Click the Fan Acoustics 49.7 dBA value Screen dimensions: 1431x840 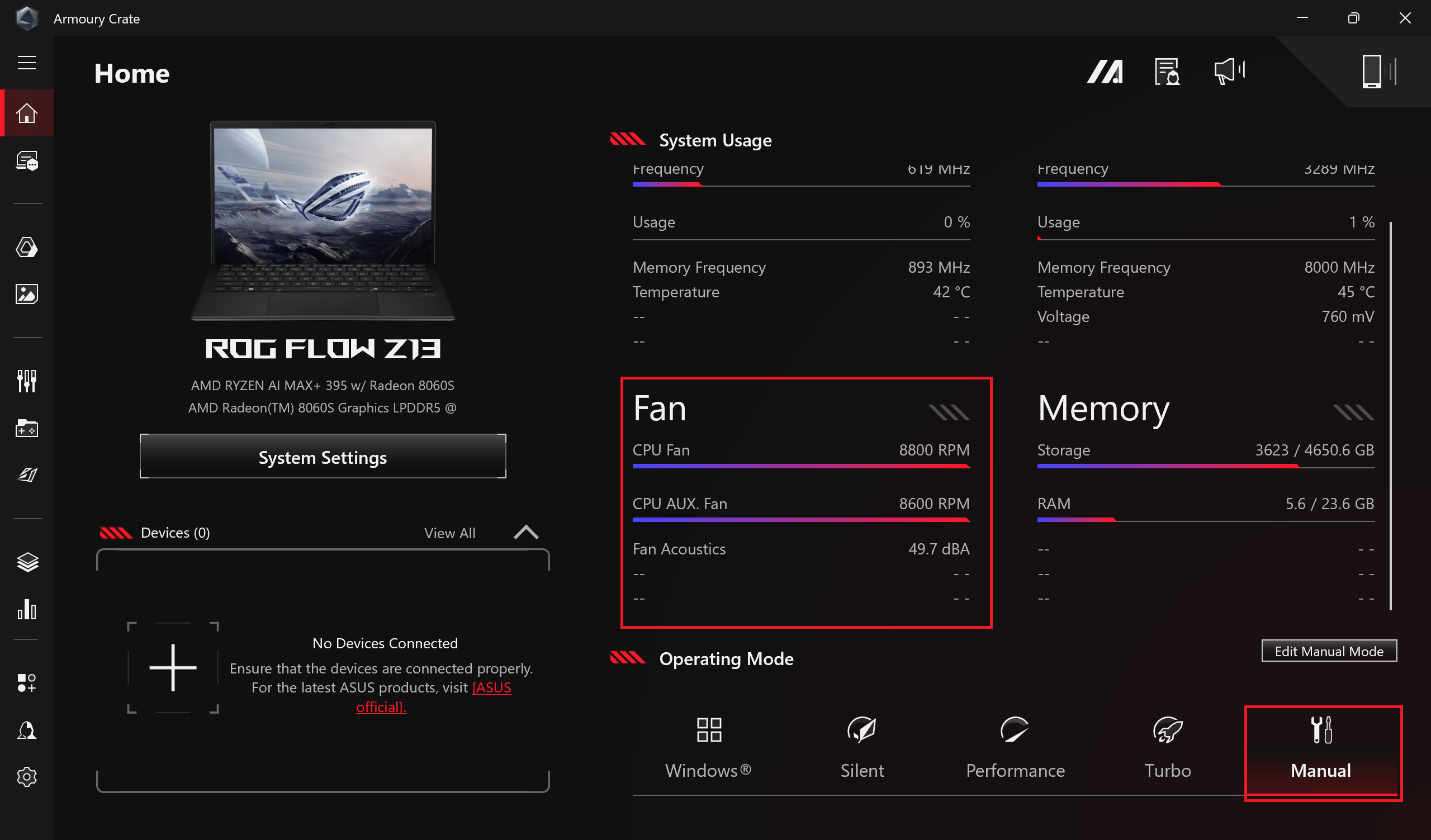point(939,549)
